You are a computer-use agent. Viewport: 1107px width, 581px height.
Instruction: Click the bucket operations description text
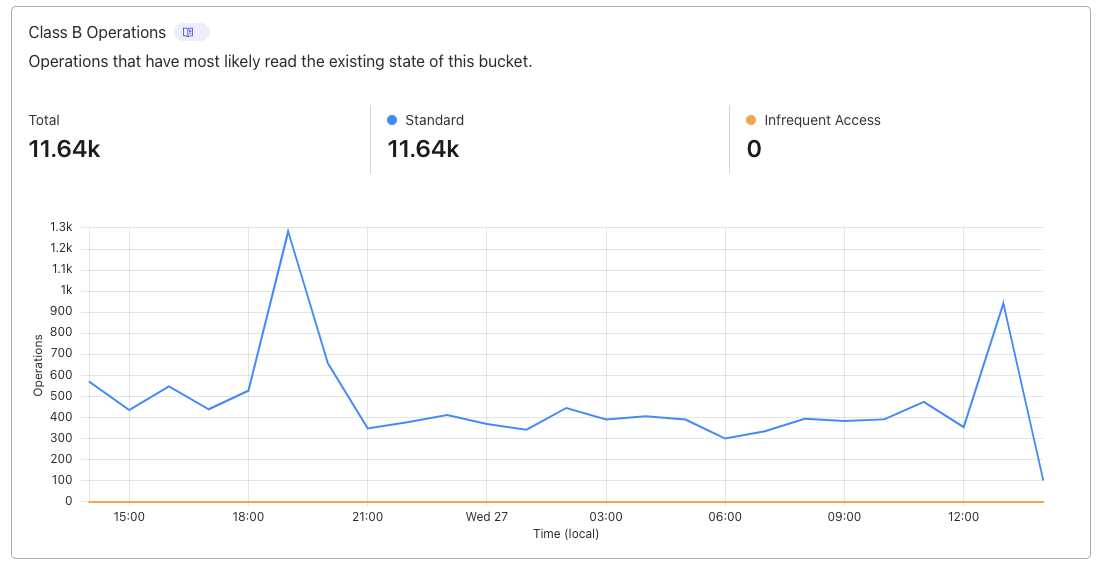coord(280,62)
